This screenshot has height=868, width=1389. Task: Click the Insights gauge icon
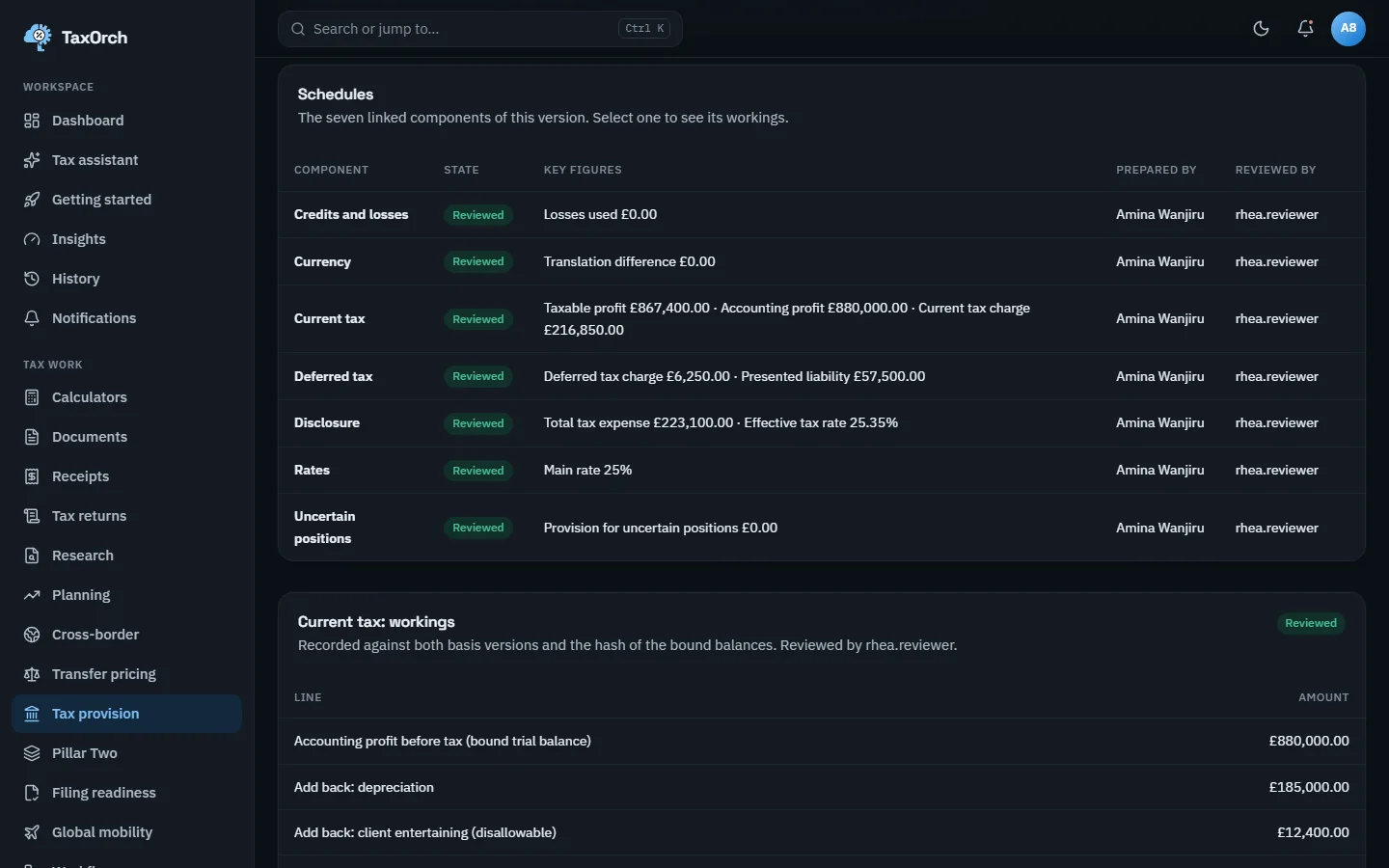tap(32, 239)
